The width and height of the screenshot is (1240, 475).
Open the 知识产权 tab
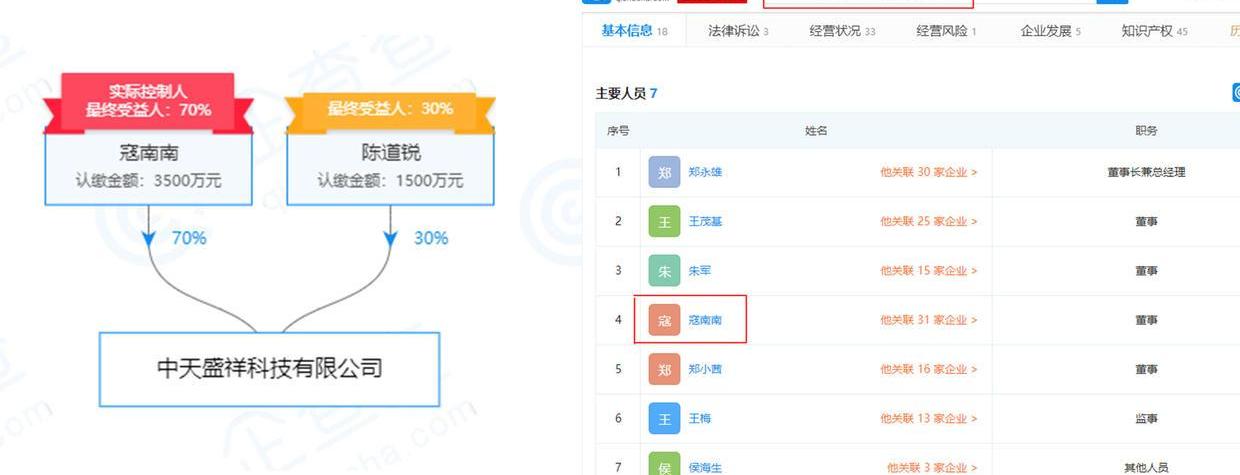(x=1154, y=31)
